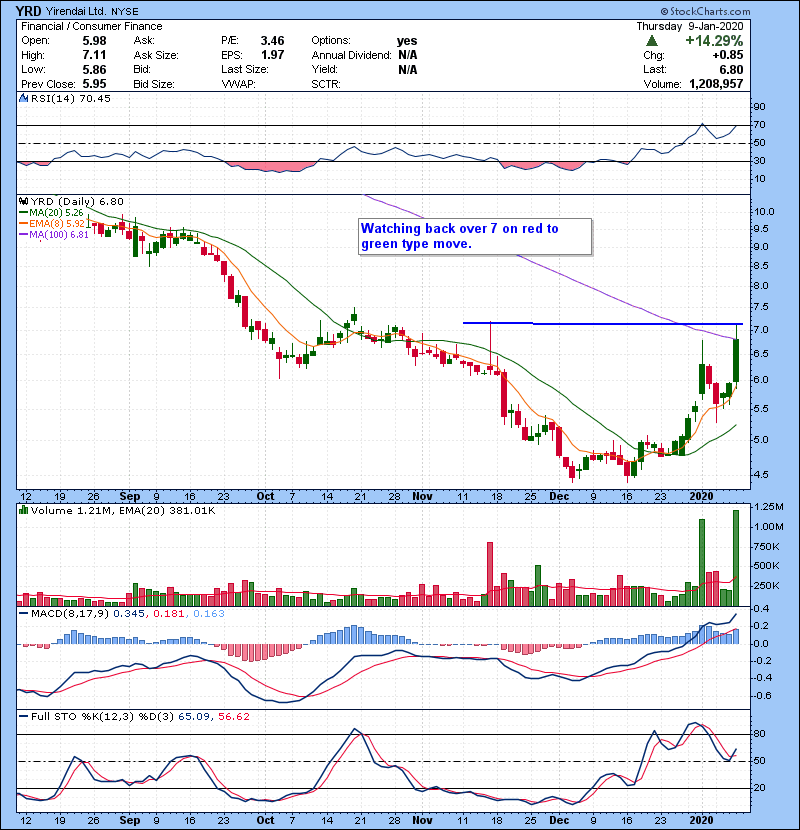Select the MACD signal value 0.181
Screen dimensions: 800x830
pos(169,614)
